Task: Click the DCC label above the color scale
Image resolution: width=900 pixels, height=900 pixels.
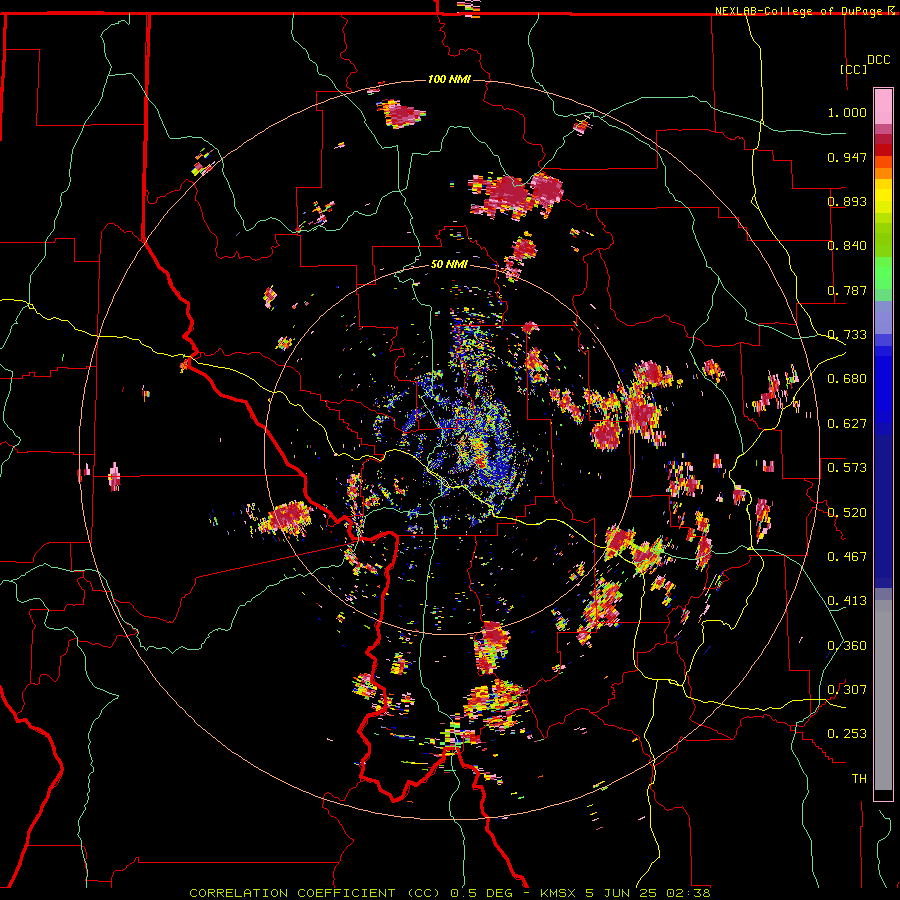Action: coord(878,60)
